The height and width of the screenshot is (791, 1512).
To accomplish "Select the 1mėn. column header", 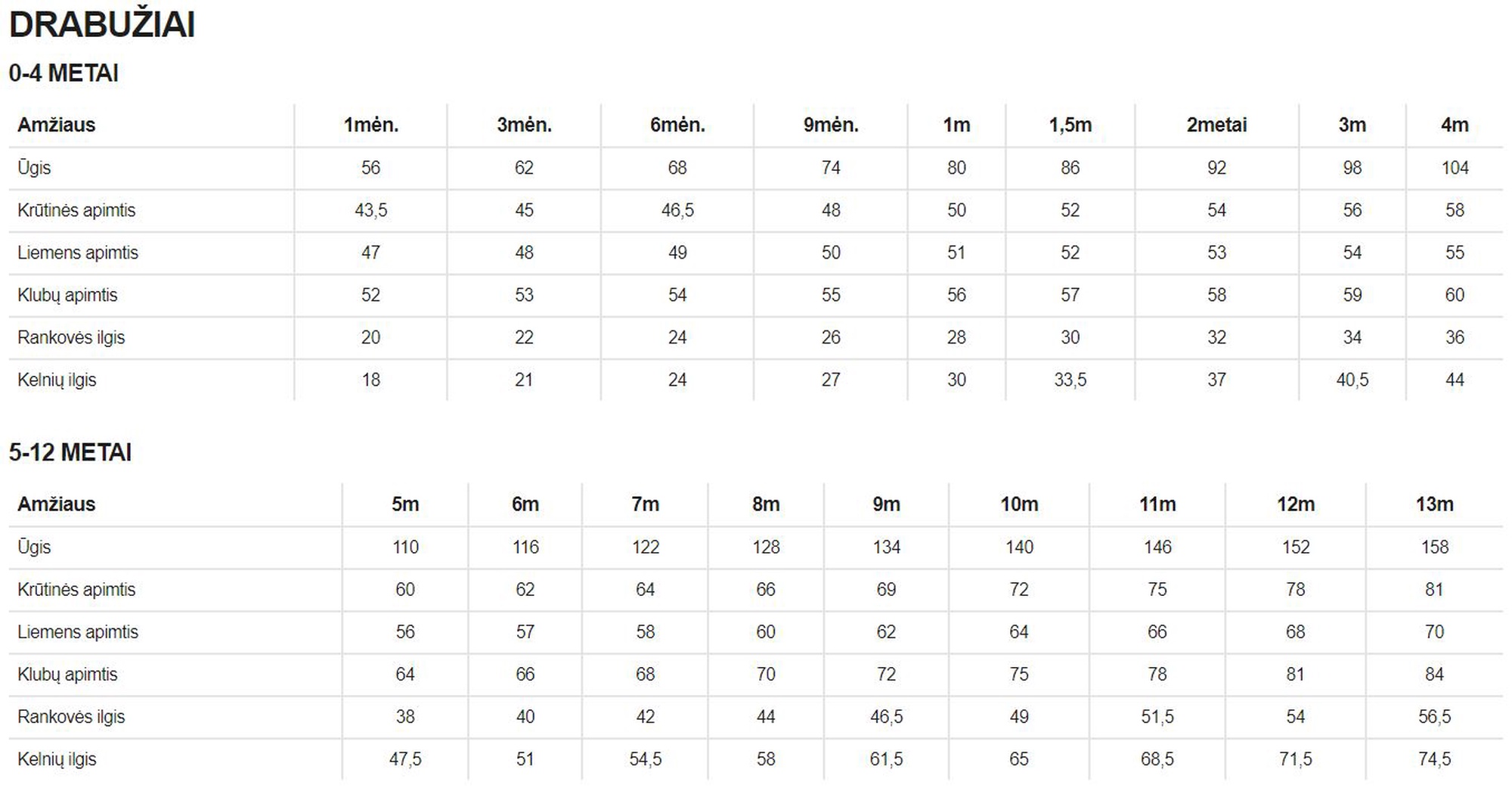I will (x=370, y=125).
